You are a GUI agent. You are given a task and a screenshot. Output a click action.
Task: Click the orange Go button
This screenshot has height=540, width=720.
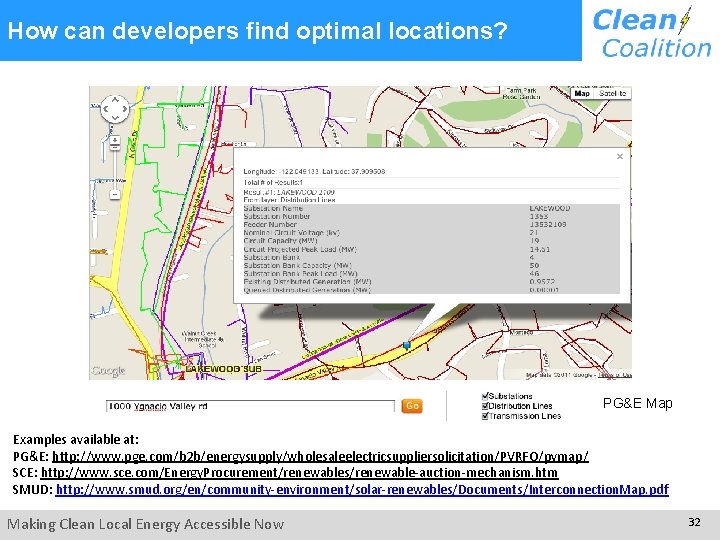click(x=412, y=406)
